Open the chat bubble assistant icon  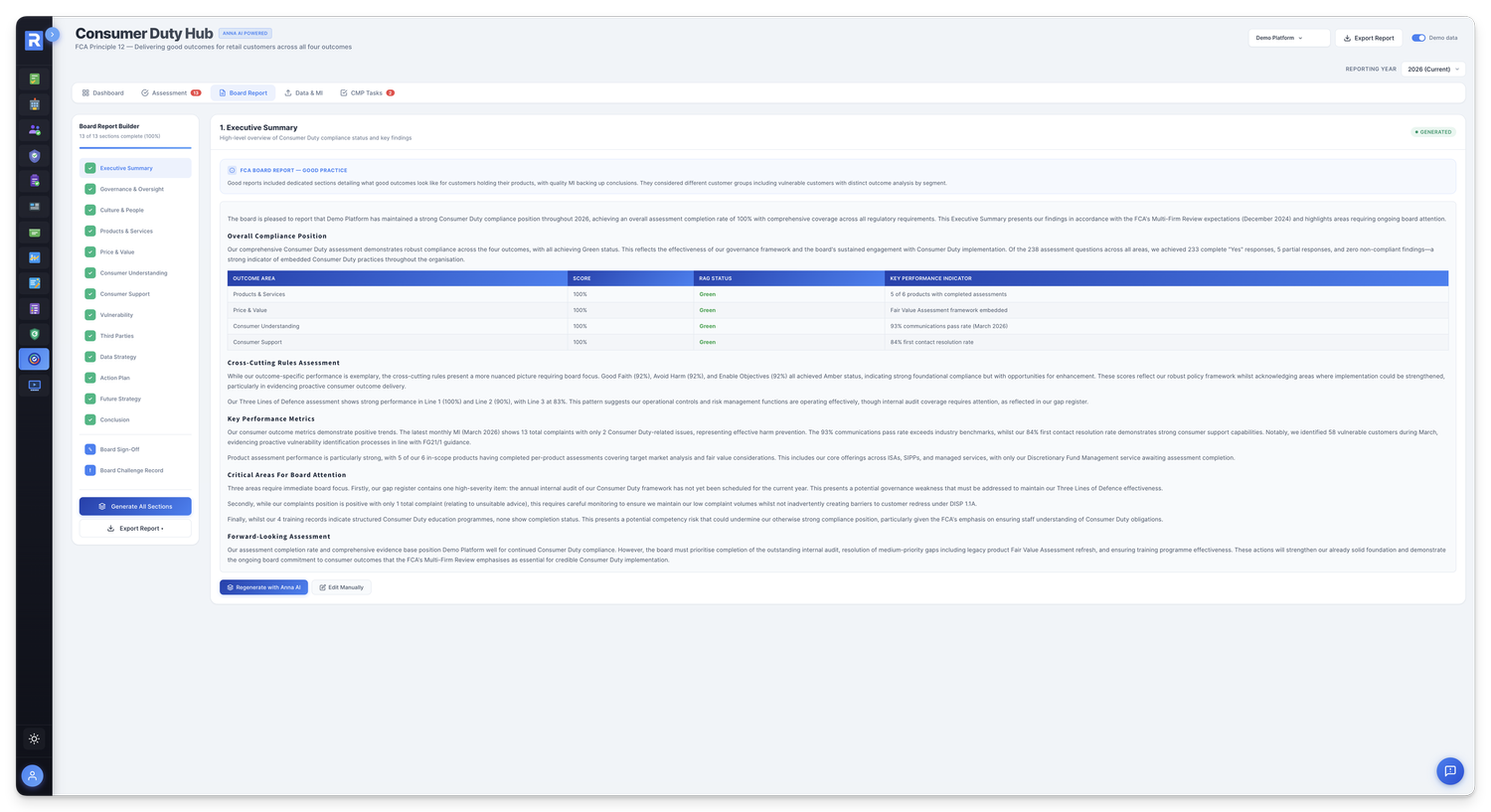[x=1450, y=771]
